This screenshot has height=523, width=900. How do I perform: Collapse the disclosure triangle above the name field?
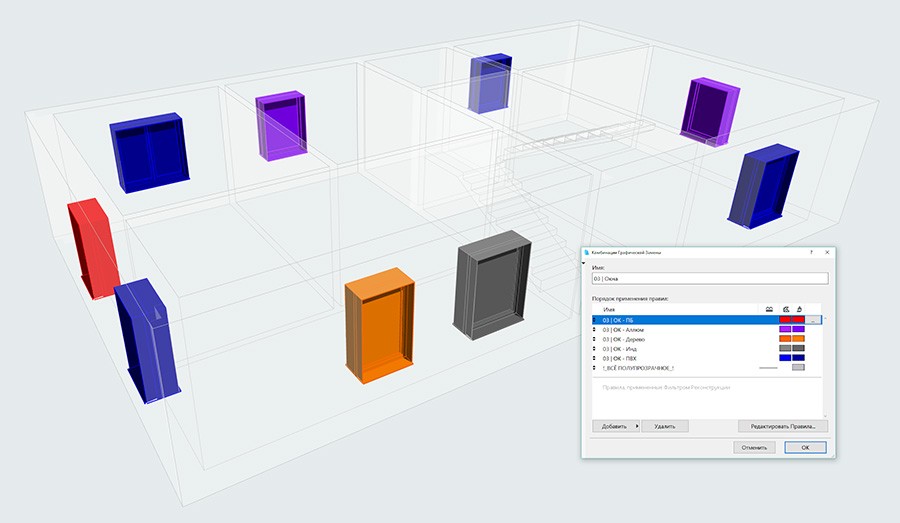coord(584,263)
